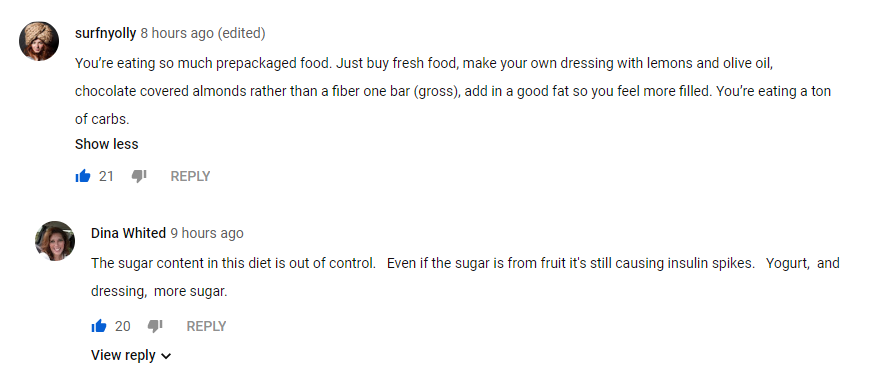Expand the View reply thread
879x379 pixels.
click(131, 355)
